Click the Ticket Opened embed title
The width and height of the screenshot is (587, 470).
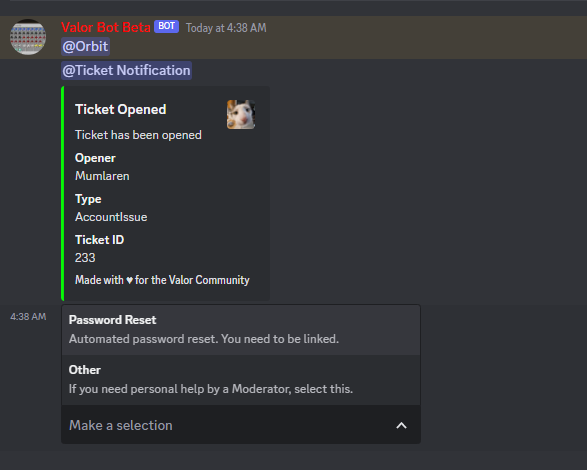(121, 109)
